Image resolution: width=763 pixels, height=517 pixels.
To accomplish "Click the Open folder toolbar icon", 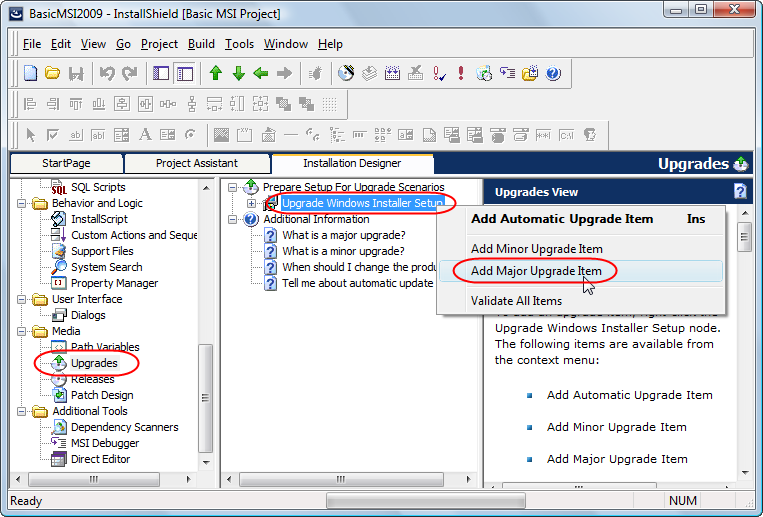I will tap(53, 73).
